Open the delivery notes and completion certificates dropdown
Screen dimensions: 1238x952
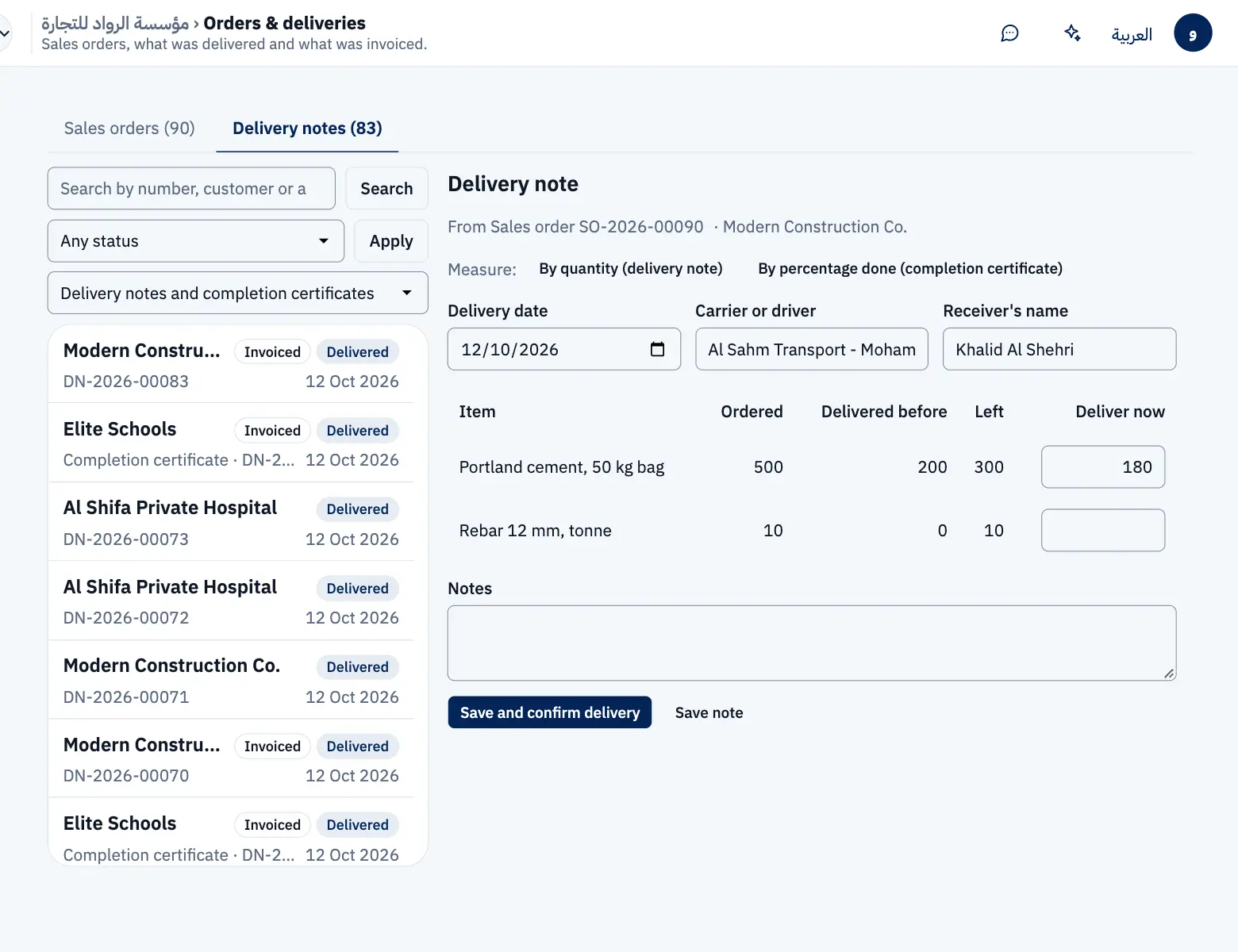tap(237, 293)
